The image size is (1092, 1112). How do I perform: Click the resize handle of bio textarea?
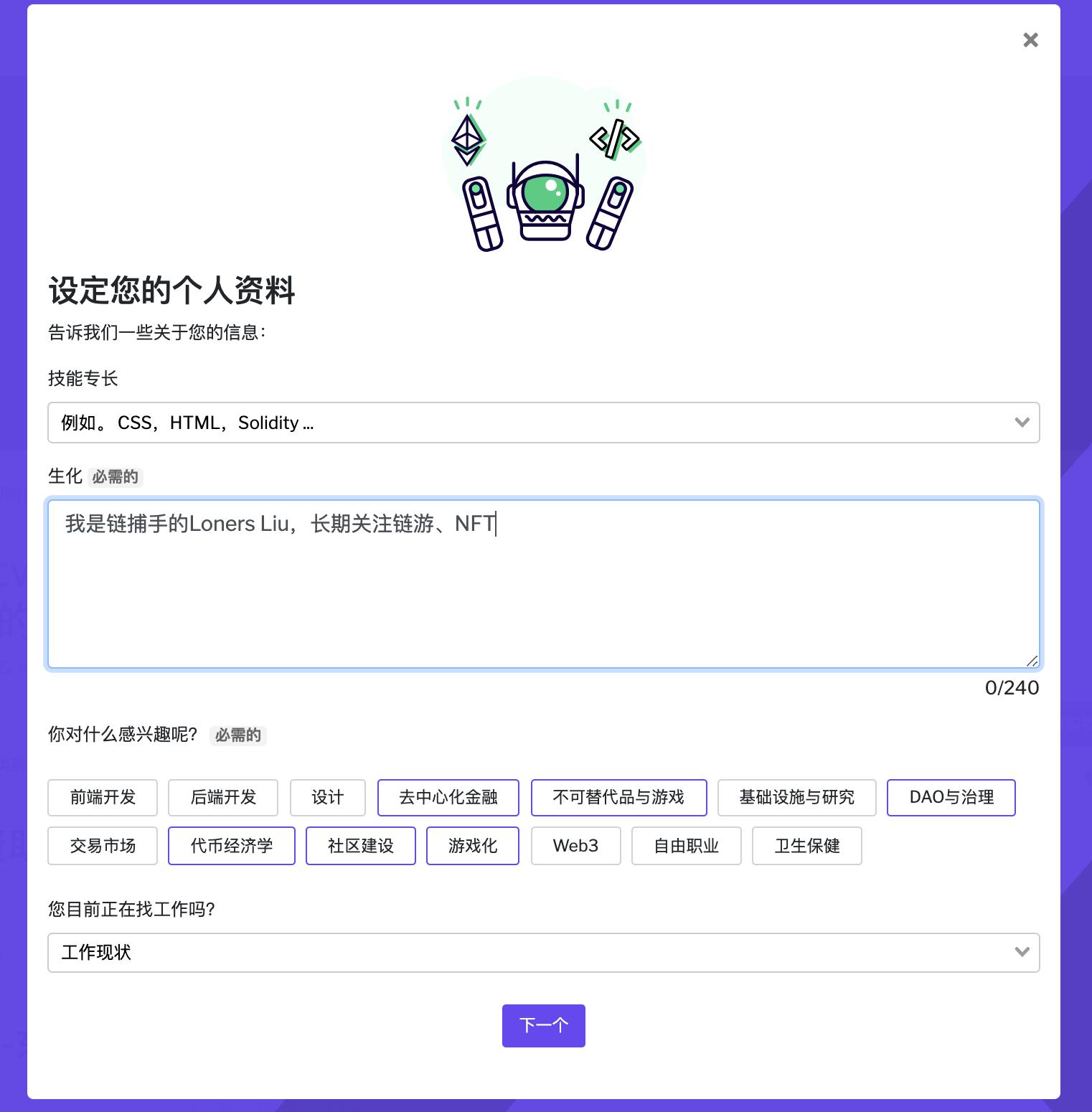click(x=1032, y=661)
